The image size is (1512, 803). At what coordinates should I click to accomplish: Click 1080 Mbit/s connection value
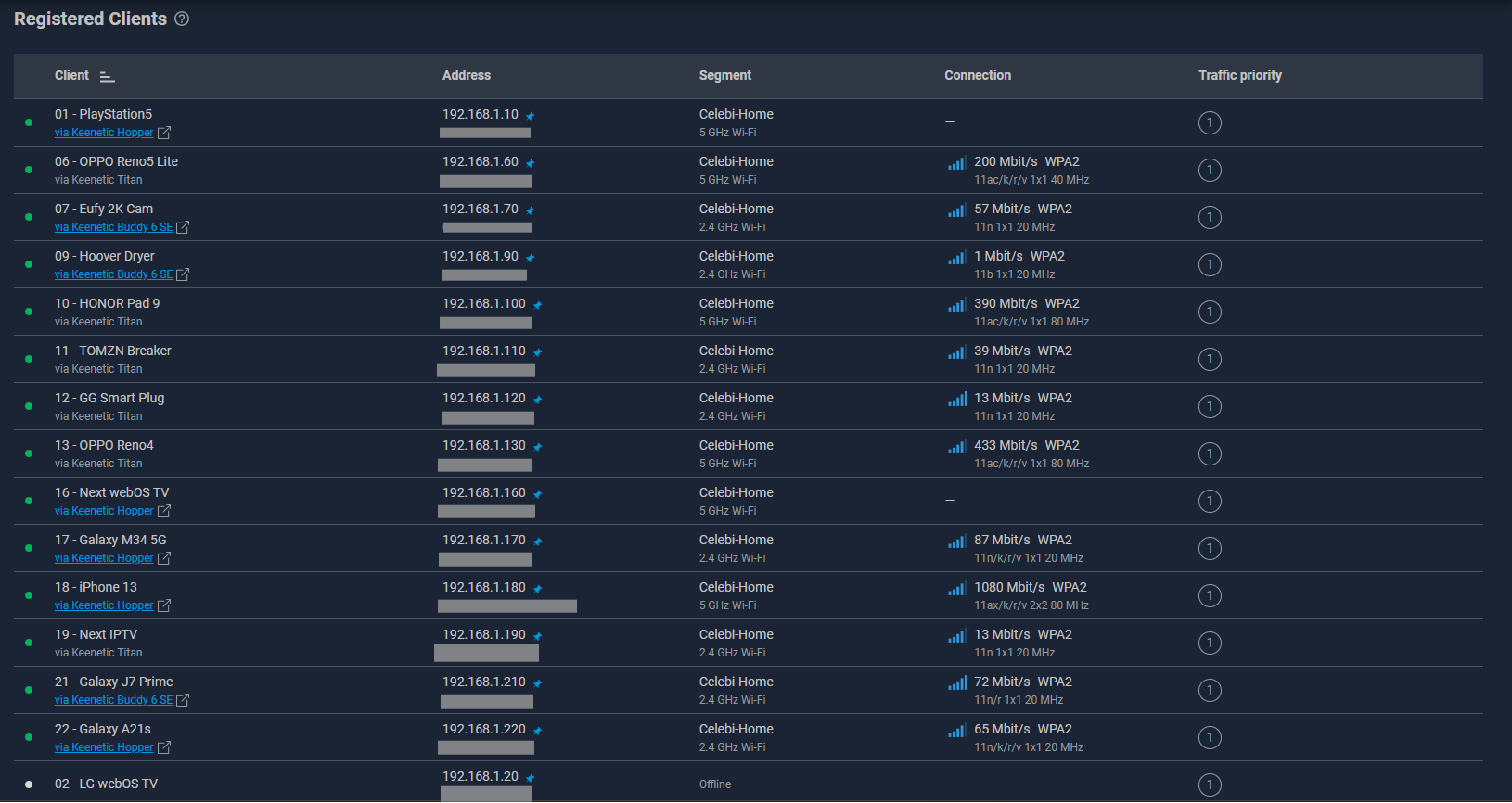pyautogui.click(x=1009, y=587)
